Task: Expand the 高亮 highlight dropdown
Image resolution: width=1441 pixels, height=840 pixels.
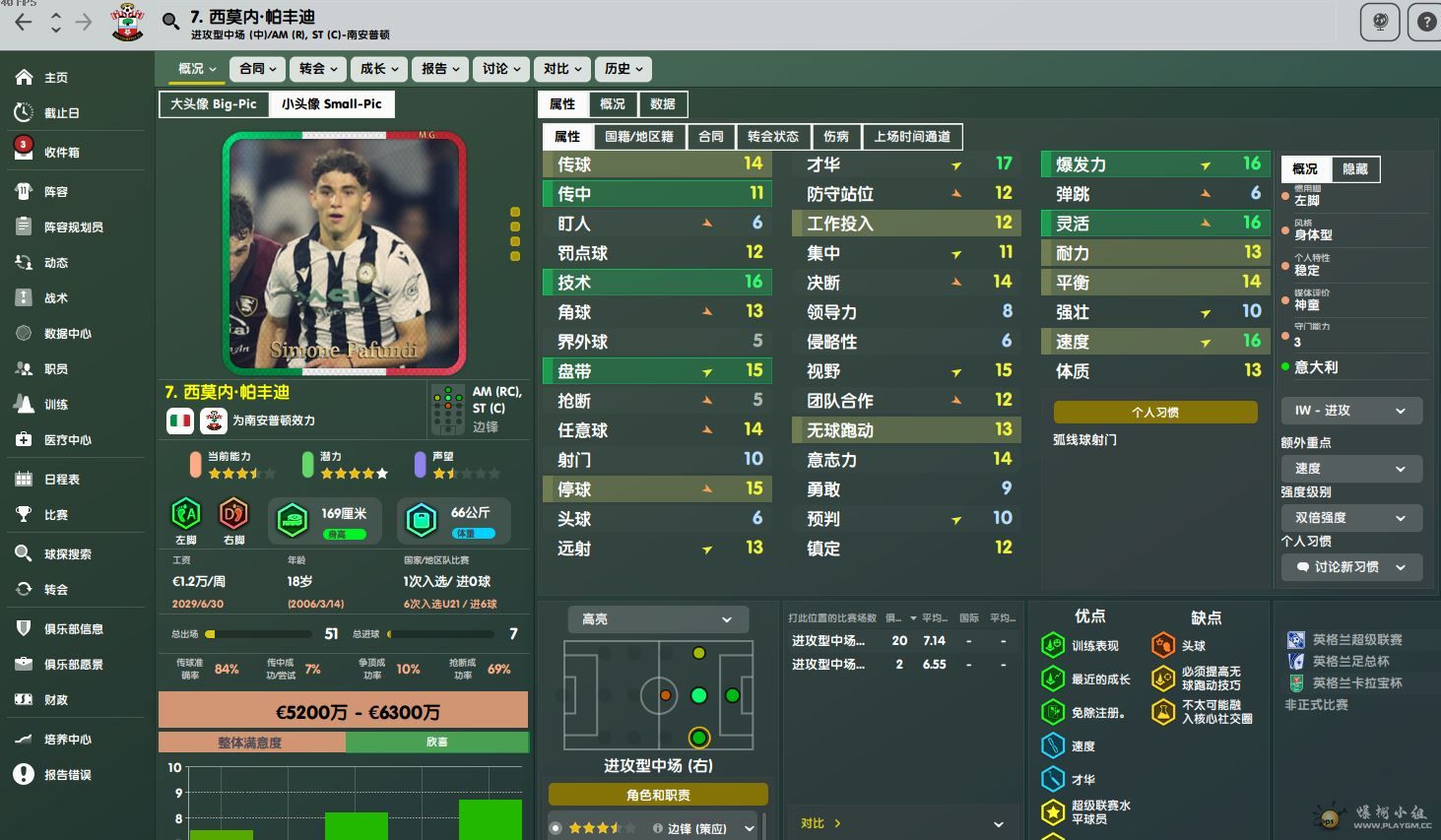Action: (x=658, y=619)
